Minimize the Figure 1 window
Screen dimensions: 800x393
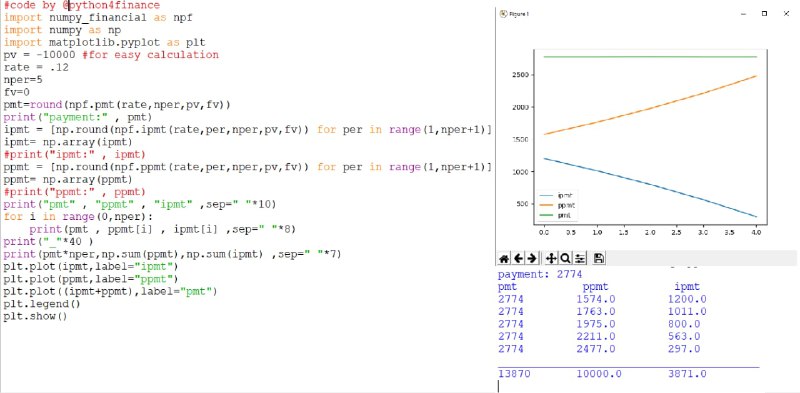[742, 14]
